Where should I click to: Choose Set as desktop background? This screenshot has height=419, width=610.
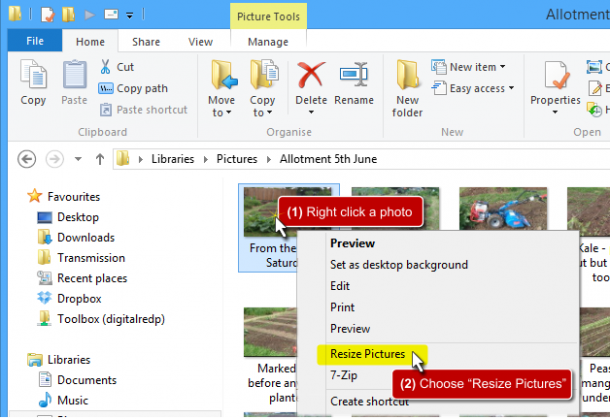(x=399, y=265)
